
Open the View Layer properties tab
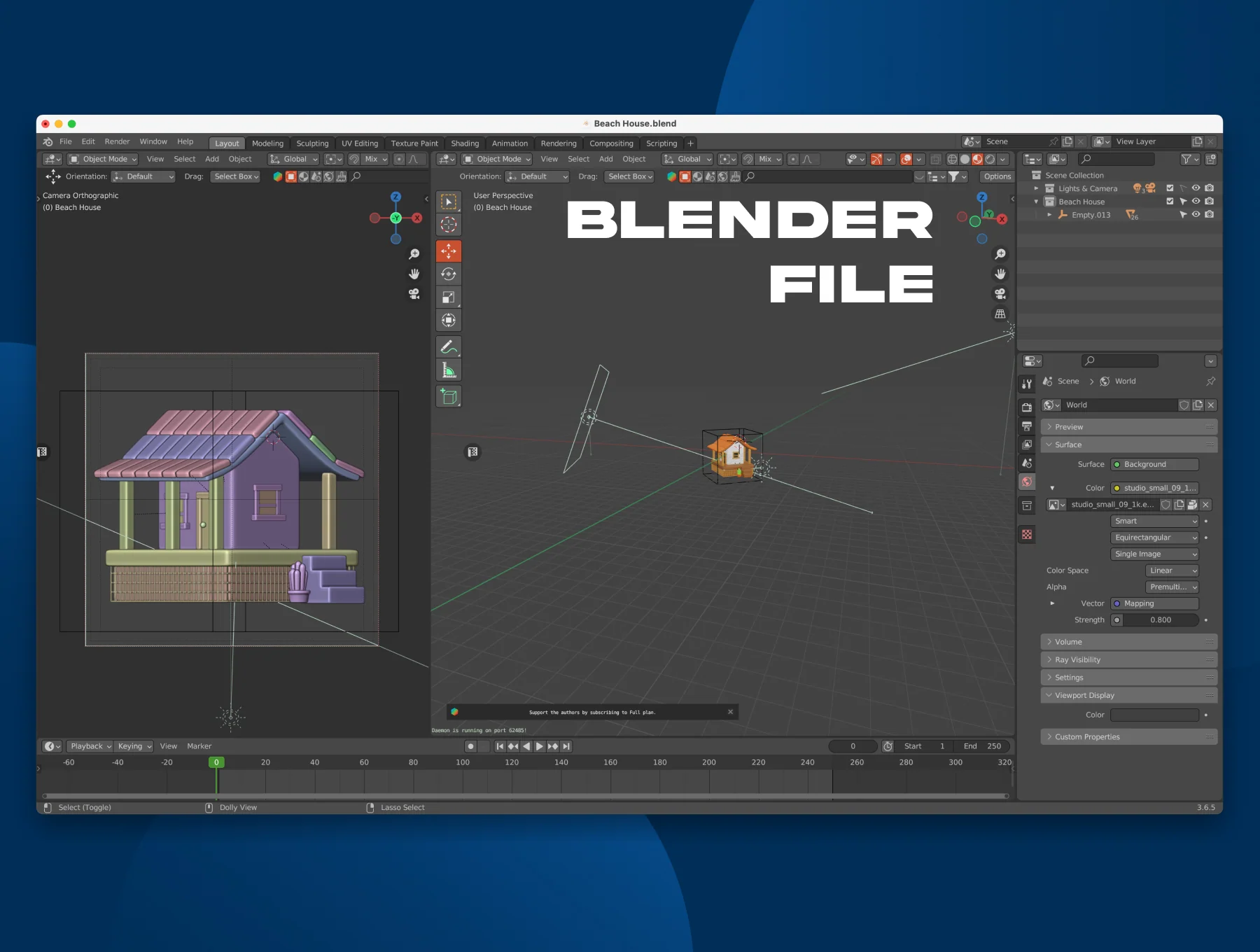point(1027,444)
